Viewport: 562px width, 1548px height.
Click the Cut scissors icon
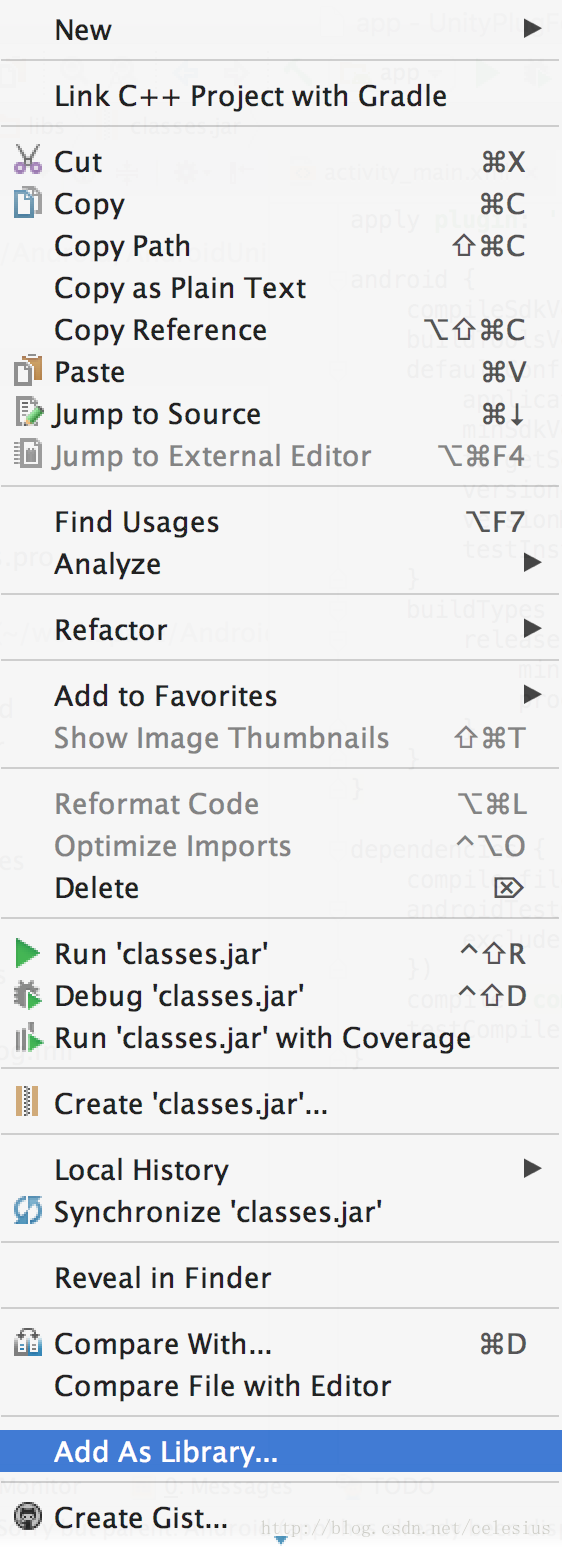(x=27, y=161)
